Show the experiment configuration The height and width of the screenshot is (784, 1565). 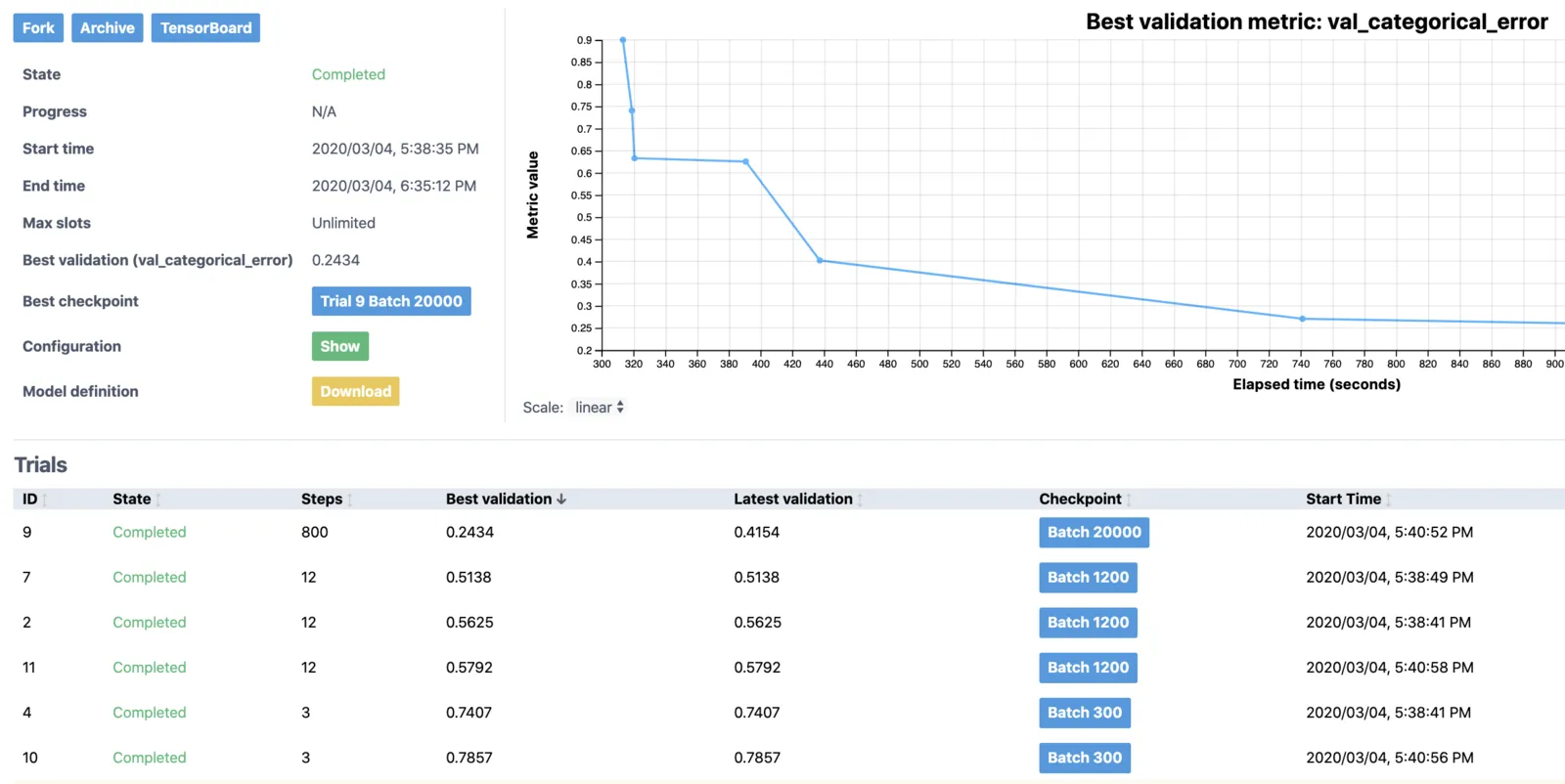point(340,346)
